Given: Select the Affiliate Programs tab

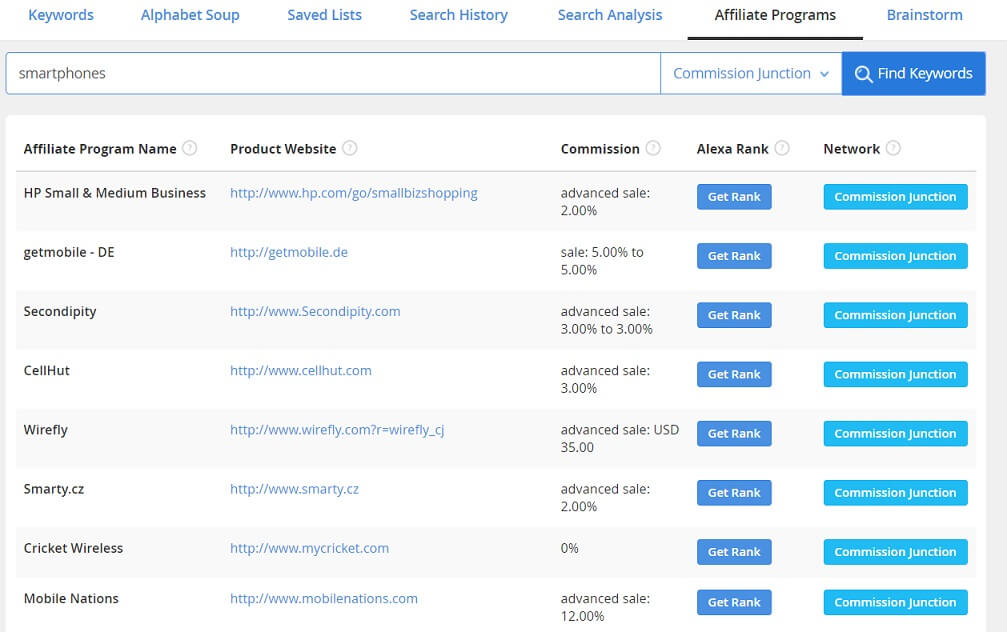Looking at the screenshot, I should [775, 15].
